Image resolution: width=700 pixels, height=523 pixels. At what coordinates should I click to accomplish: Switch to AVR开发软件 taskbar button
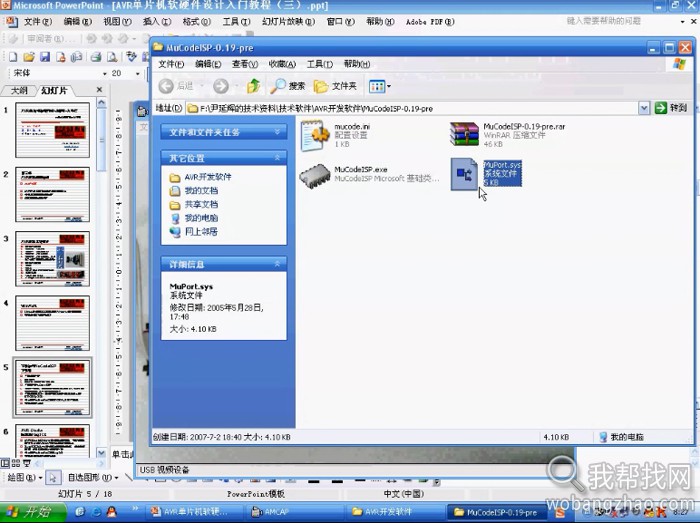click(395, 512)
